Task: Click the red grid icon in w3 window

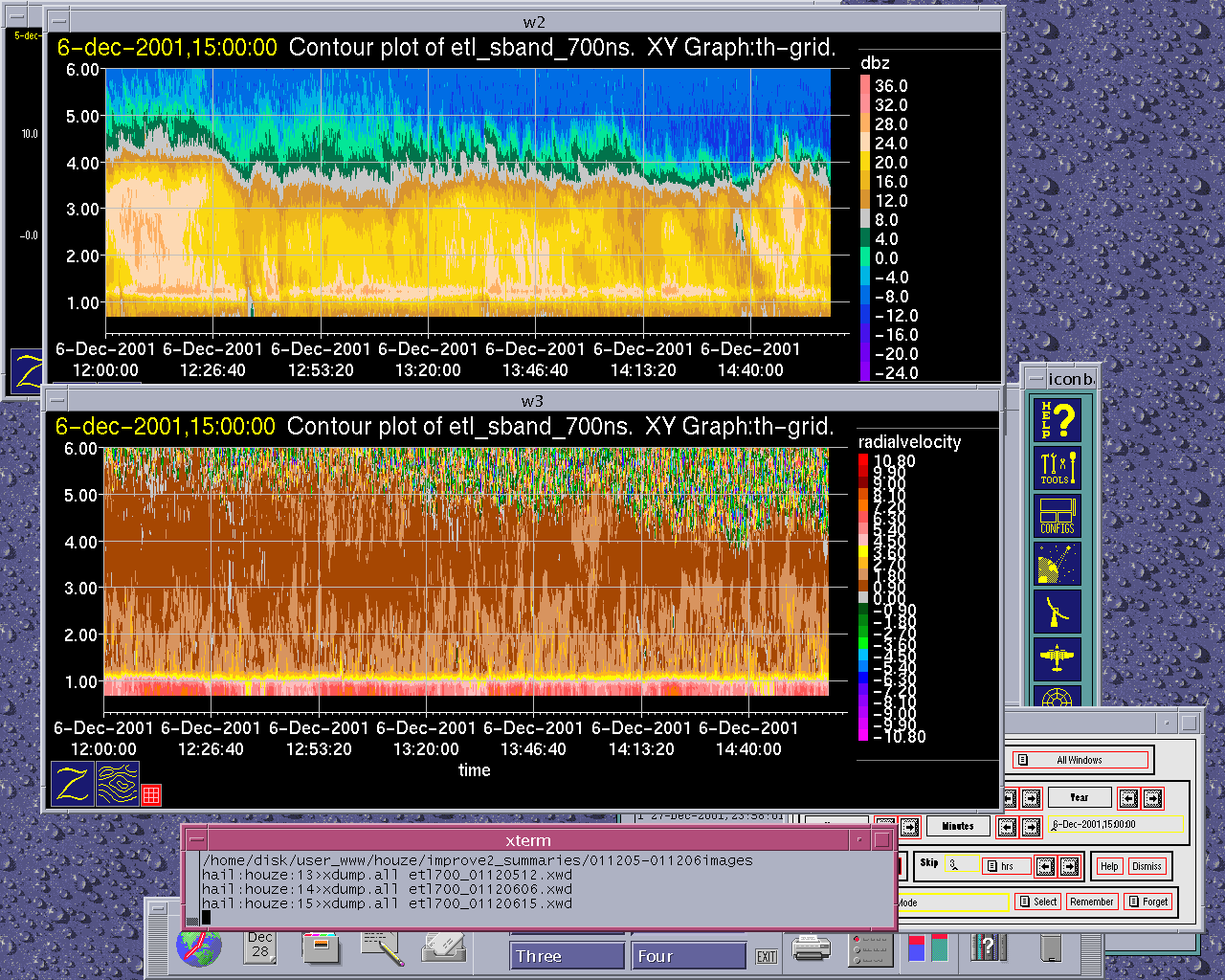Action: pos(151,794)
